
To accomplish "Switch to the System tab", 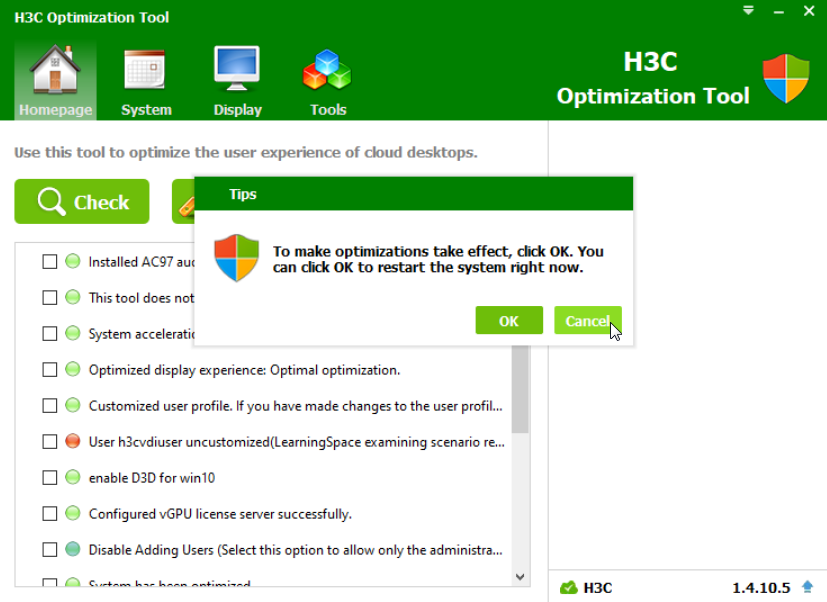I will pyautogui.click(x=146, y=80).
